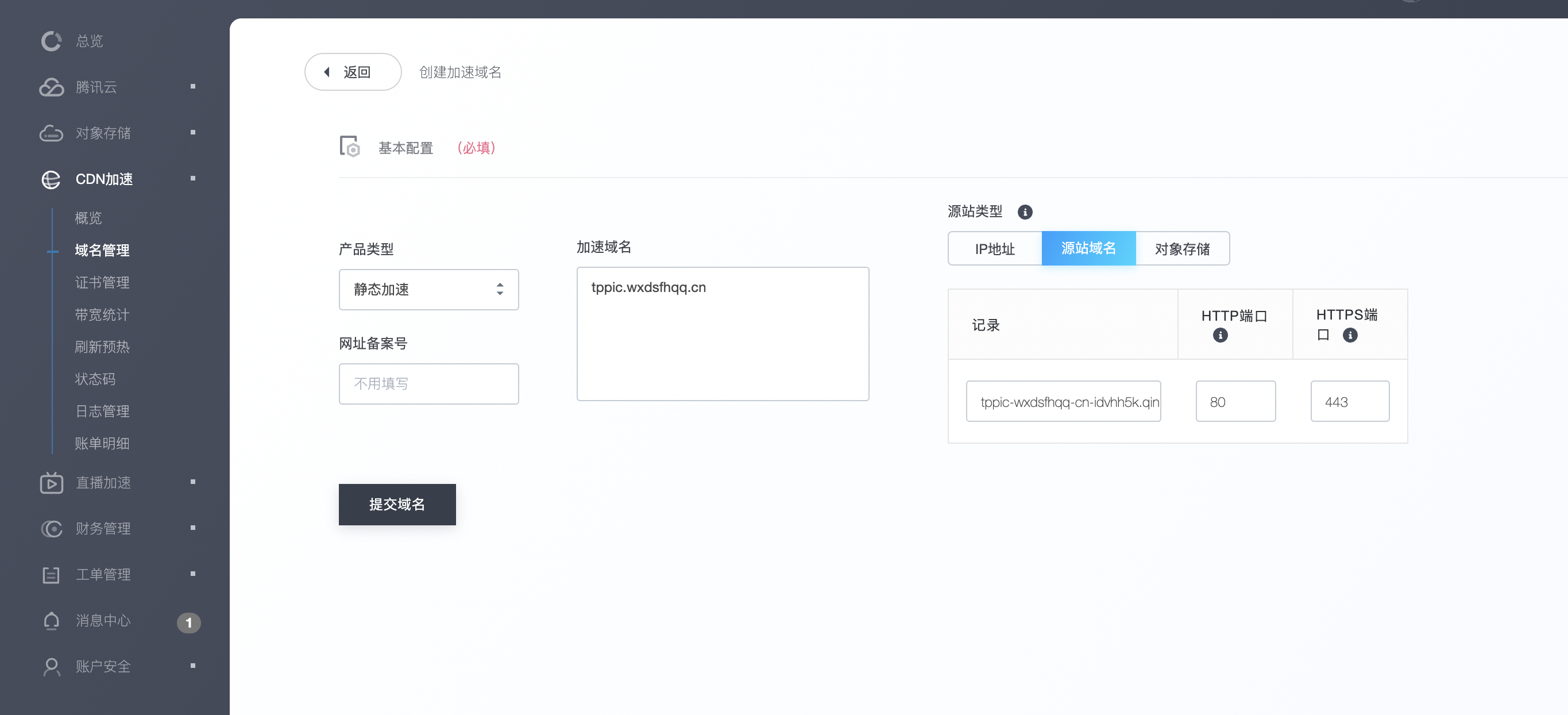Click the CDN加速 globe icon

[51, 179]
